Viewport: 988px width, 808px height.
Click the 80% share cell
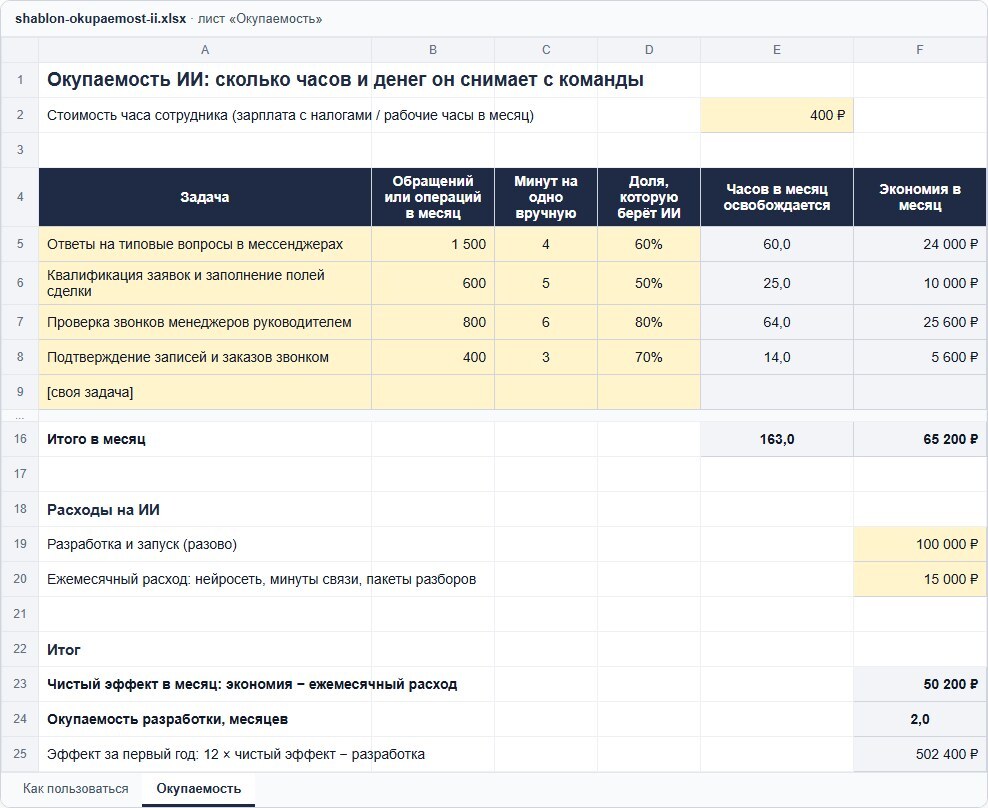(x=649, y=322)
